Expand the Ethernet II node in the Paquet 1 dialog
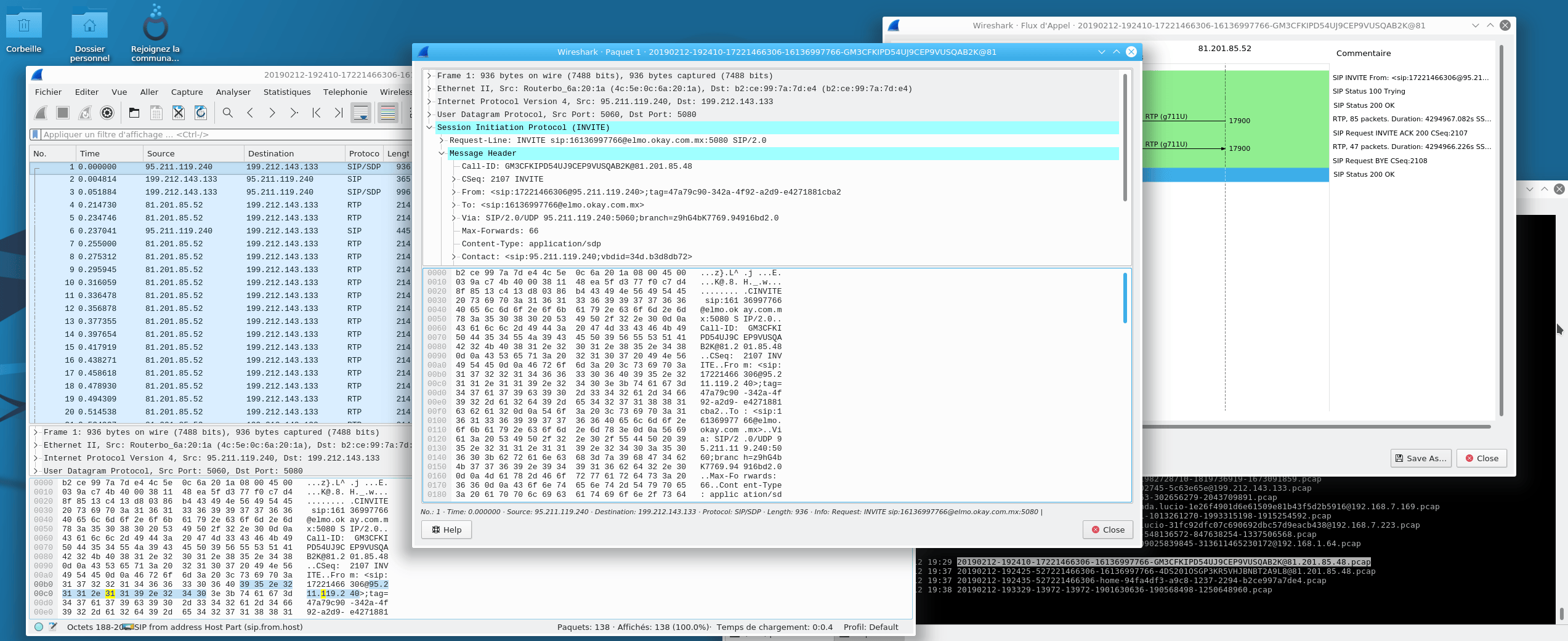 pos(429,89)
